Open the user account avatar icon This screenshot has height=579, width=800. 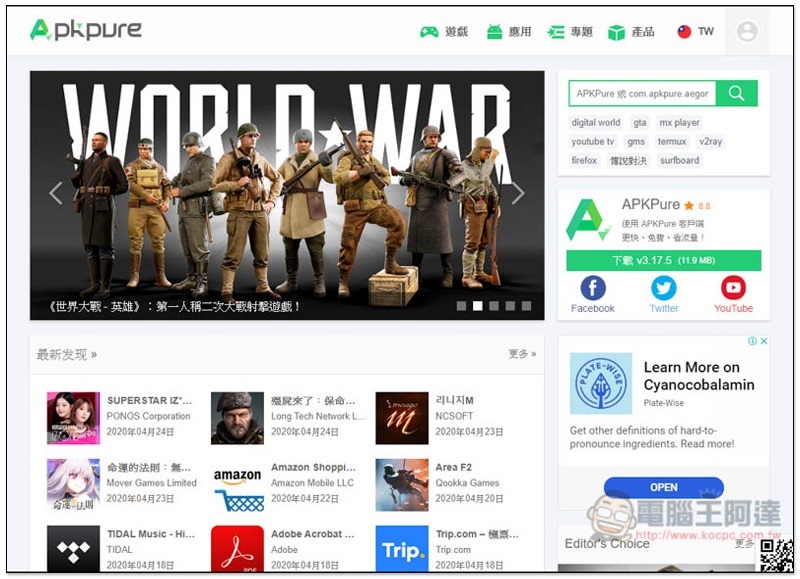click(x=747, y=32)
